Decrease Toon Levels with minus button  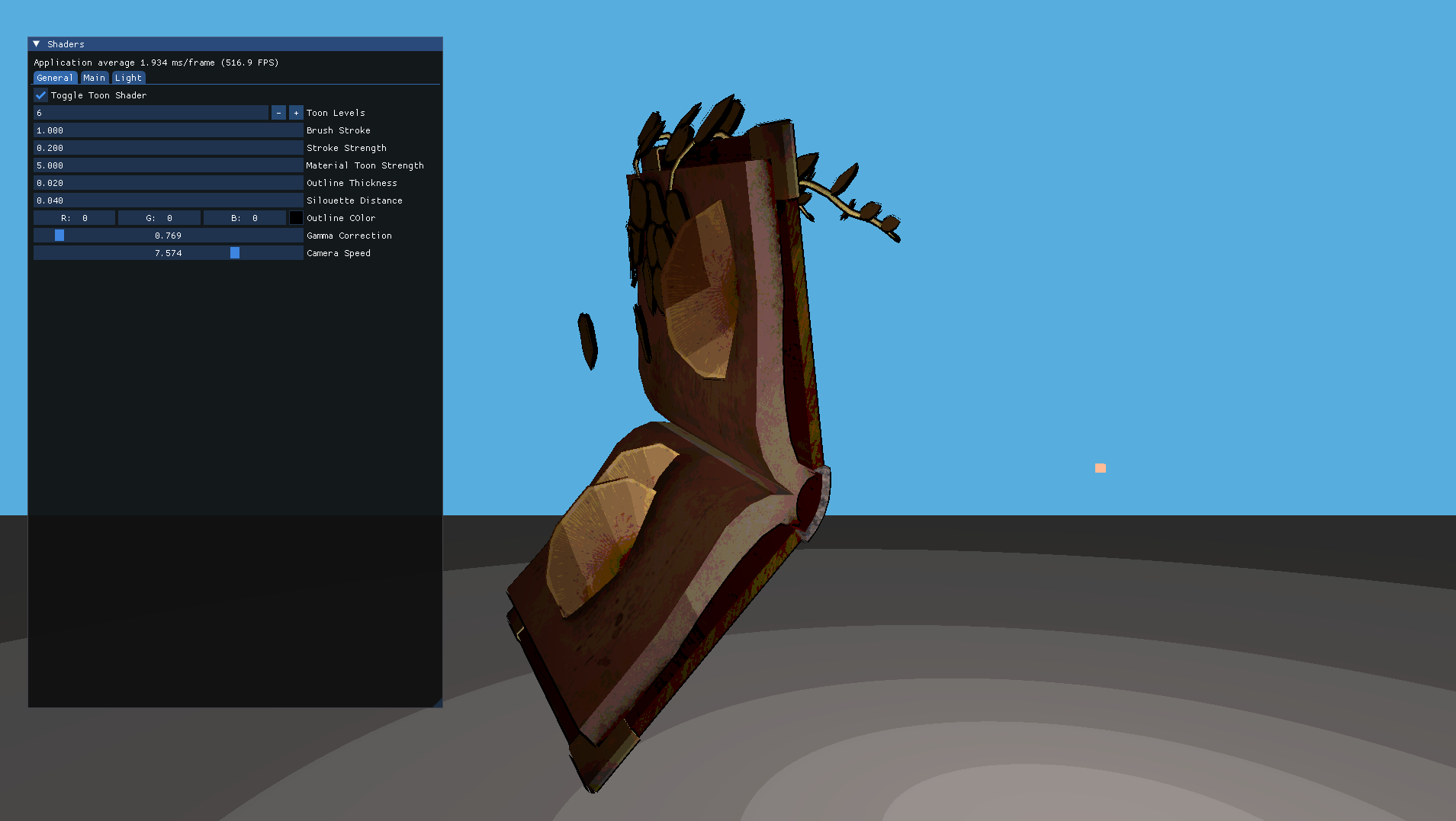(x=278, y=113)
